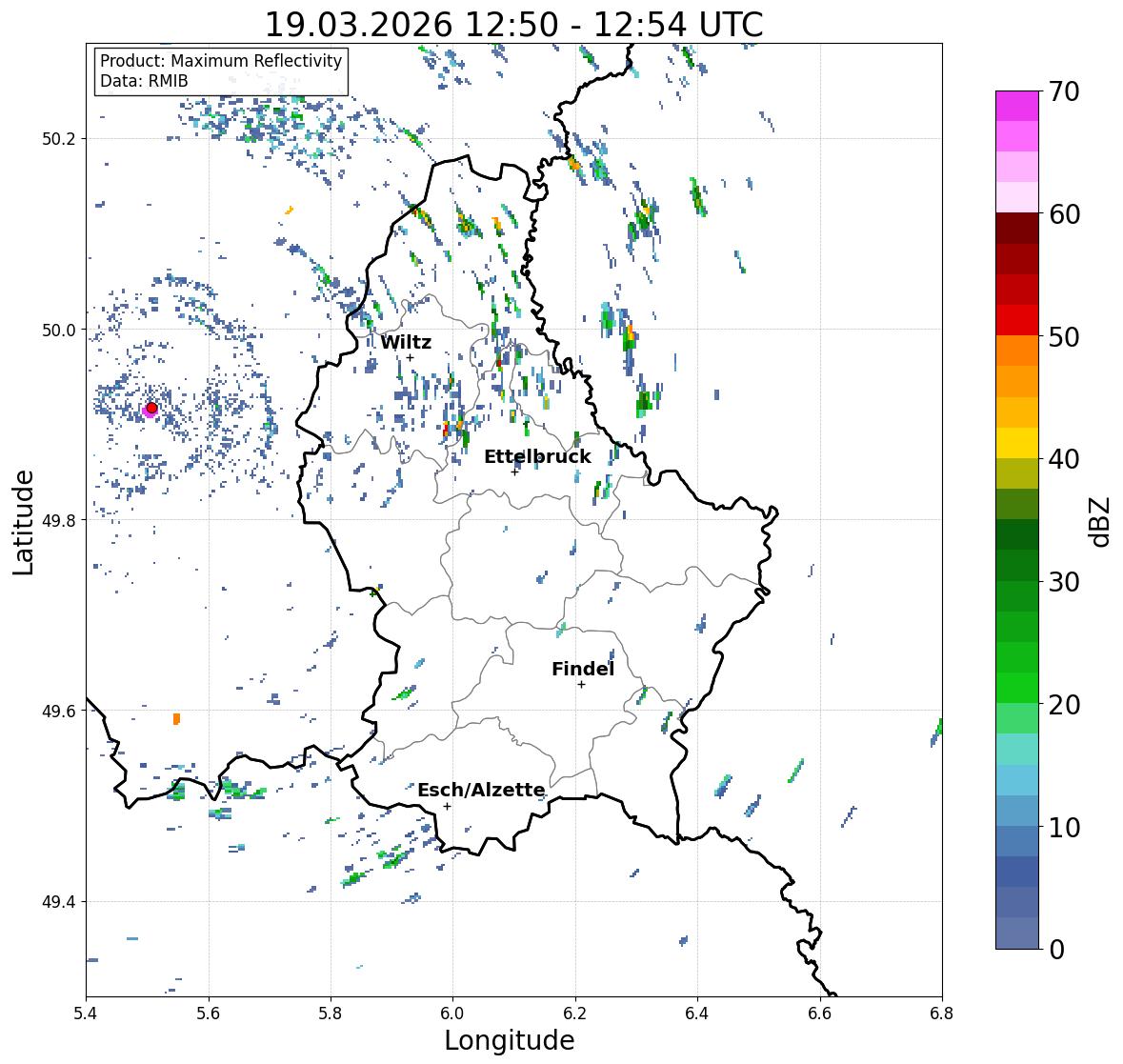
Task: Click the 50 tick on the colorbar
Action: coord(1064,336)
